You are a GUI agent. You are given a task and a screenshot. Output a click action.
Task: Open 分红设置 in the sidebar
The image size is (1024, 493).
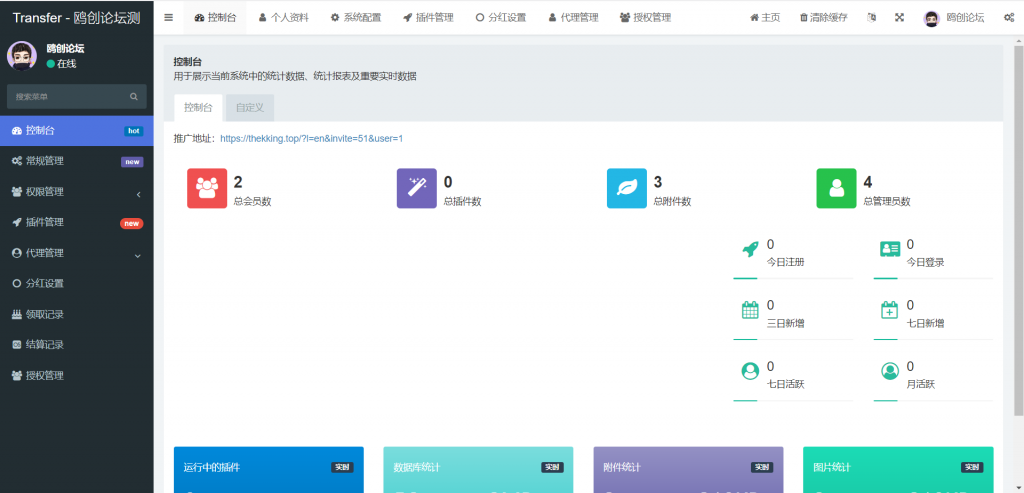(76, 284)
